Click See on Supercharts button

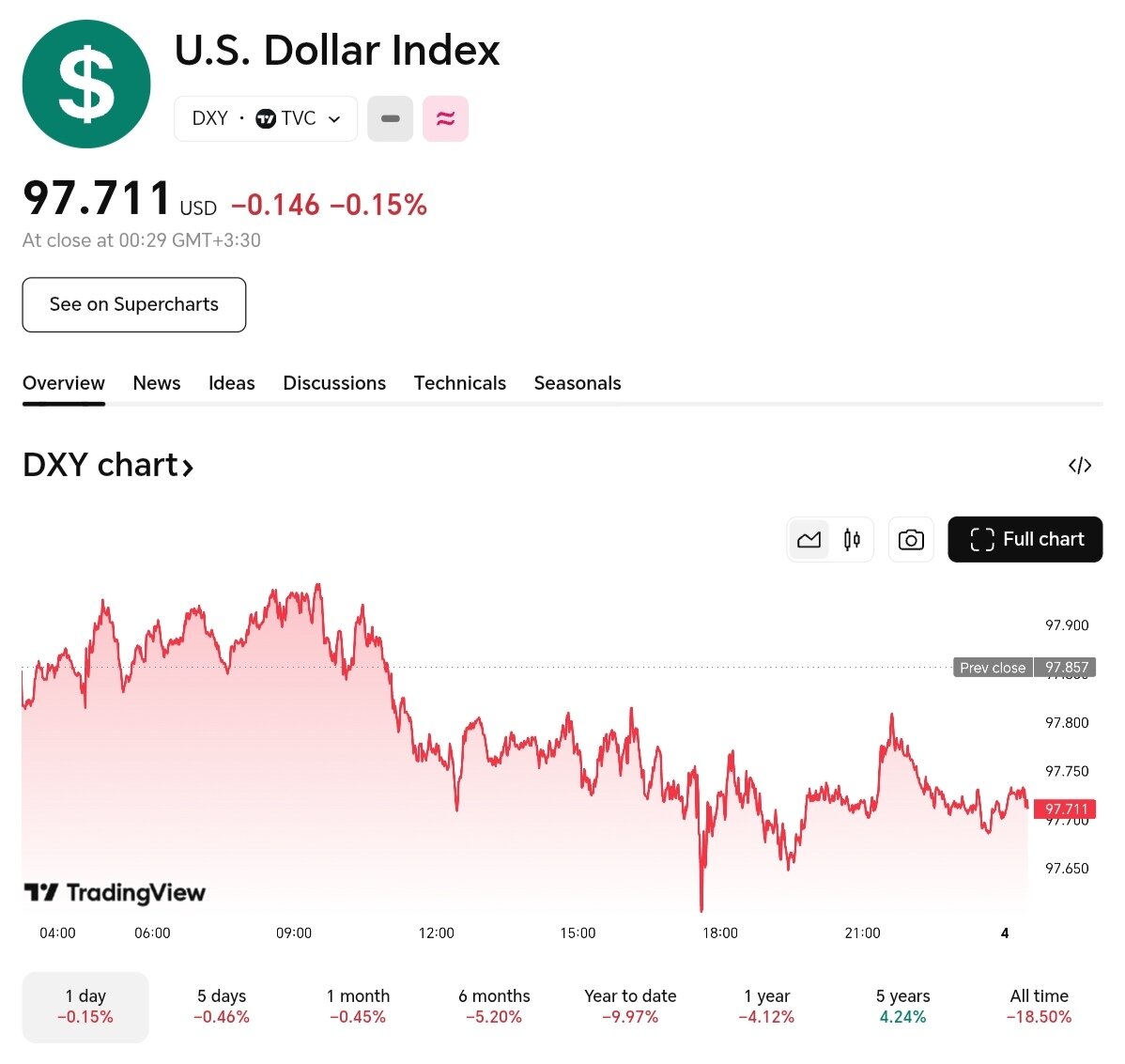(134, 304)
